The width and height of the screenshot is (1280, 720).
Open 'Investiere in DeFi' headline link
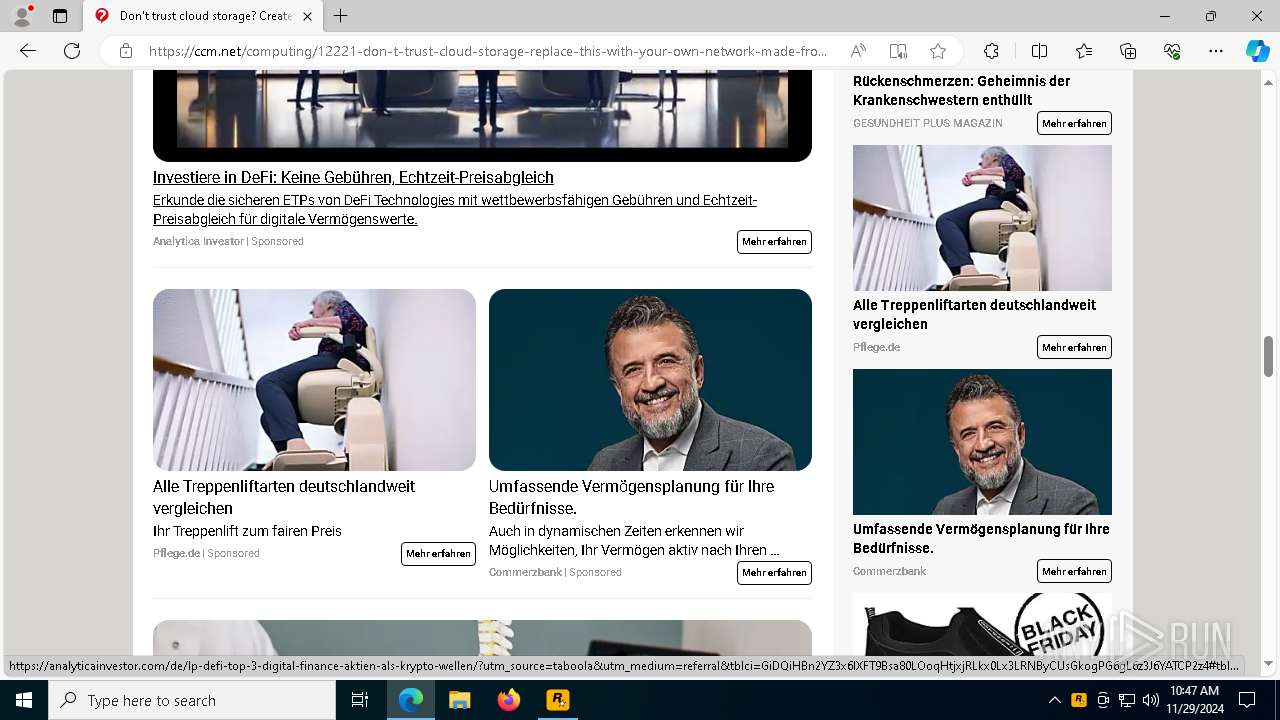[353, 177]
